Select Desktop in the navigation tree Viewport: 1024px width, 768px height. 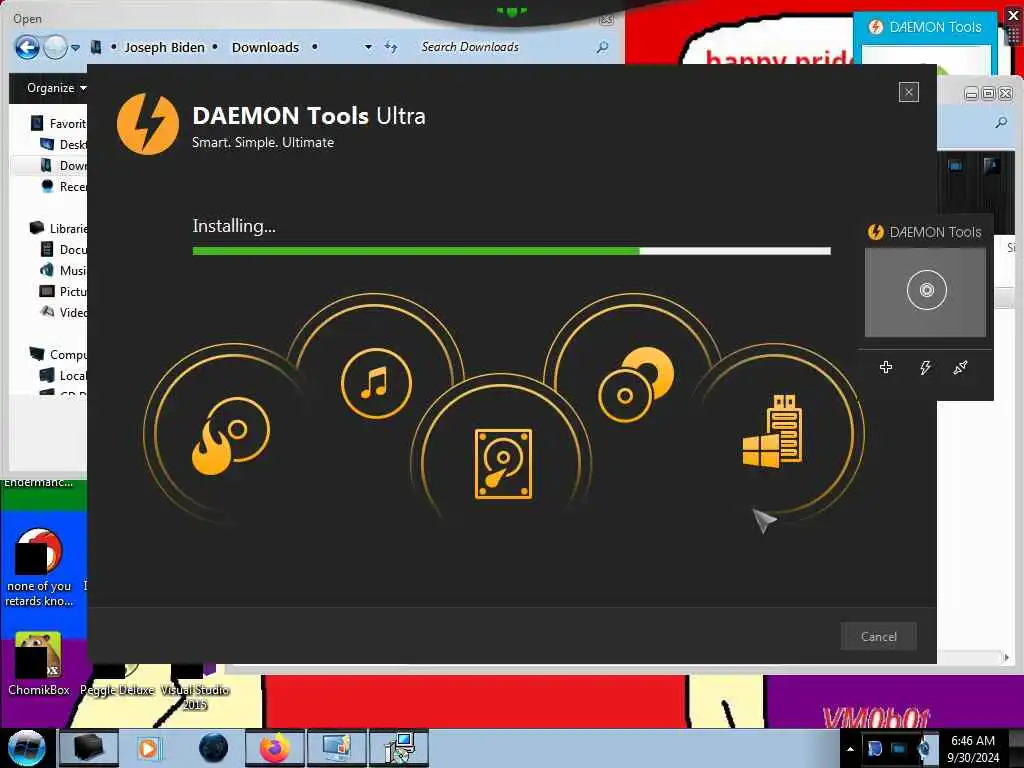tap(63, 144)
